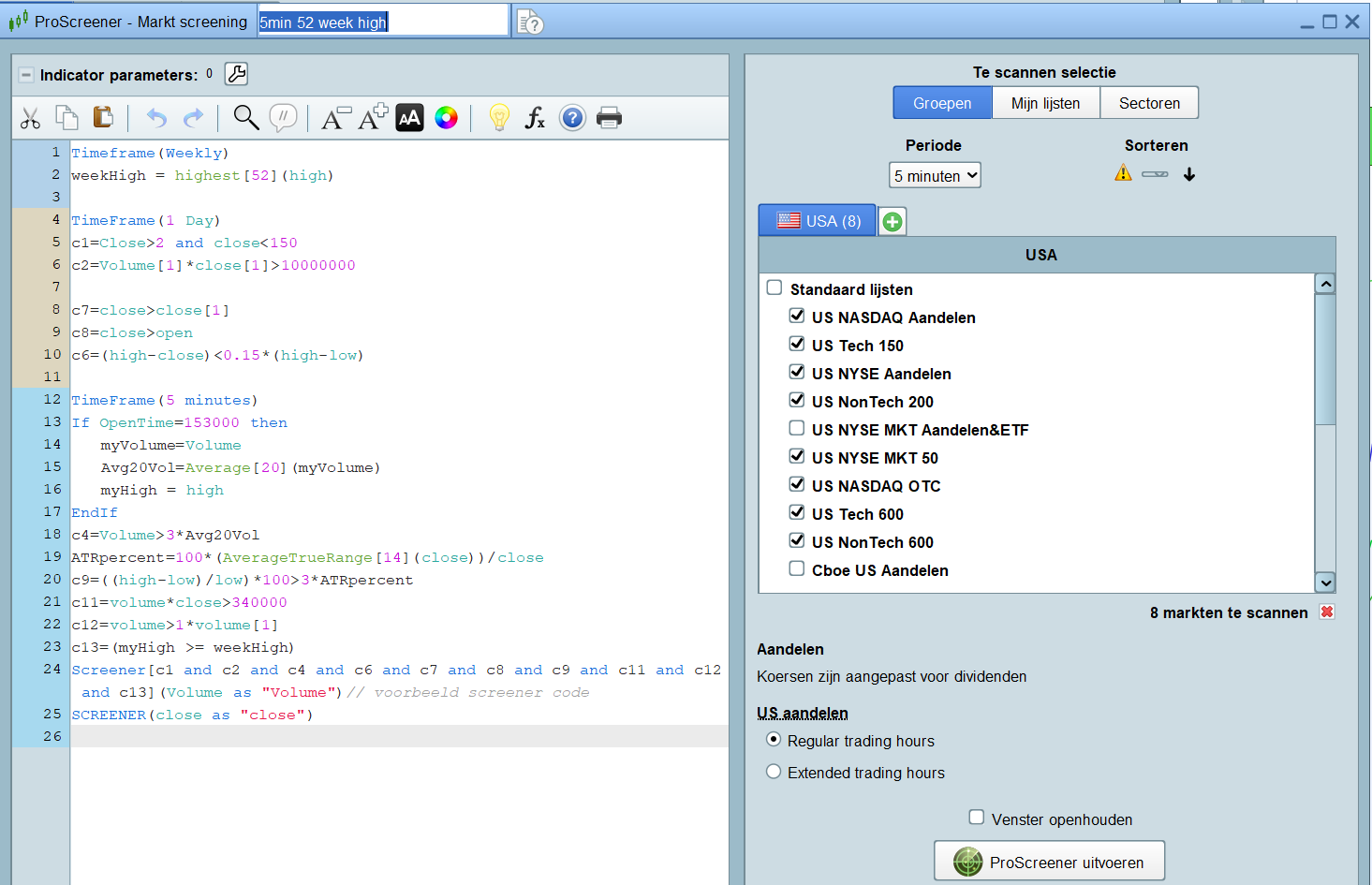Click the descending sort arrow
The height and width of the screenshot is (885, 1372).
pos(1189,174)
